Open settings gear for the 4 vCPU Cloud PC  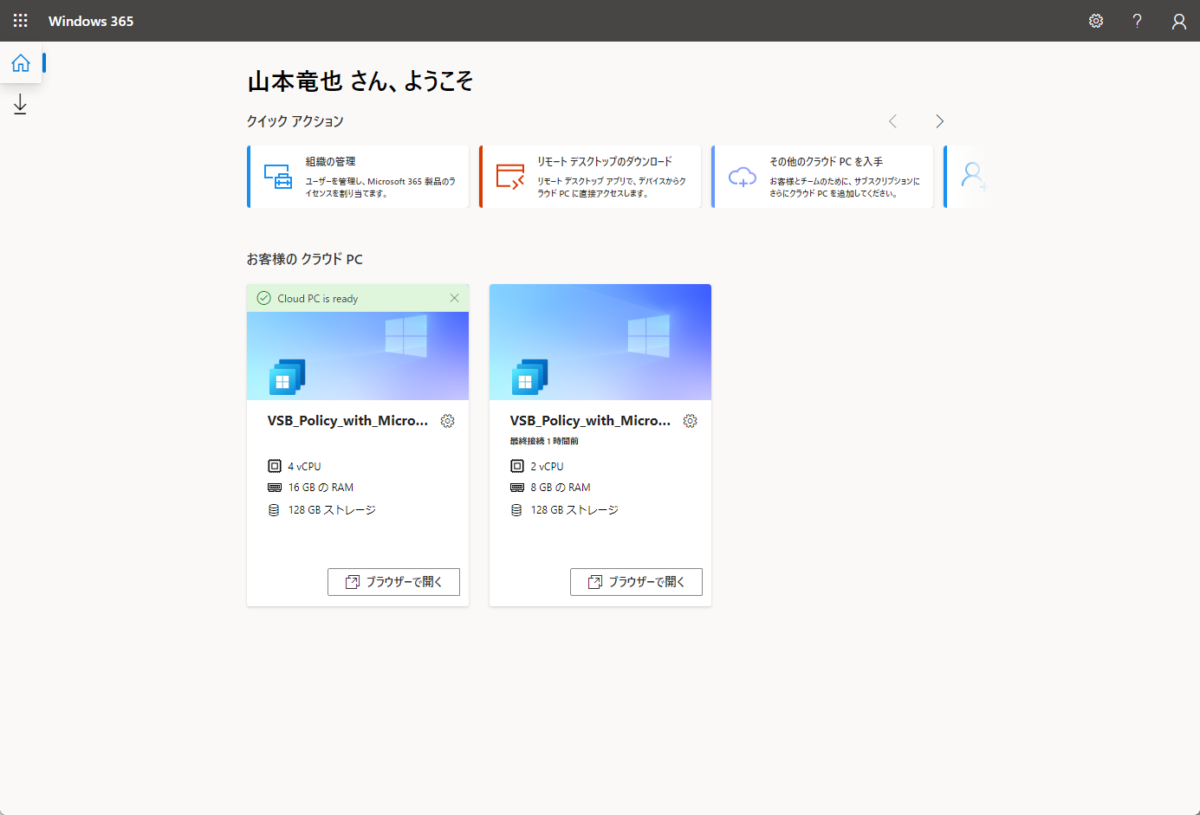tap(448, 421)
